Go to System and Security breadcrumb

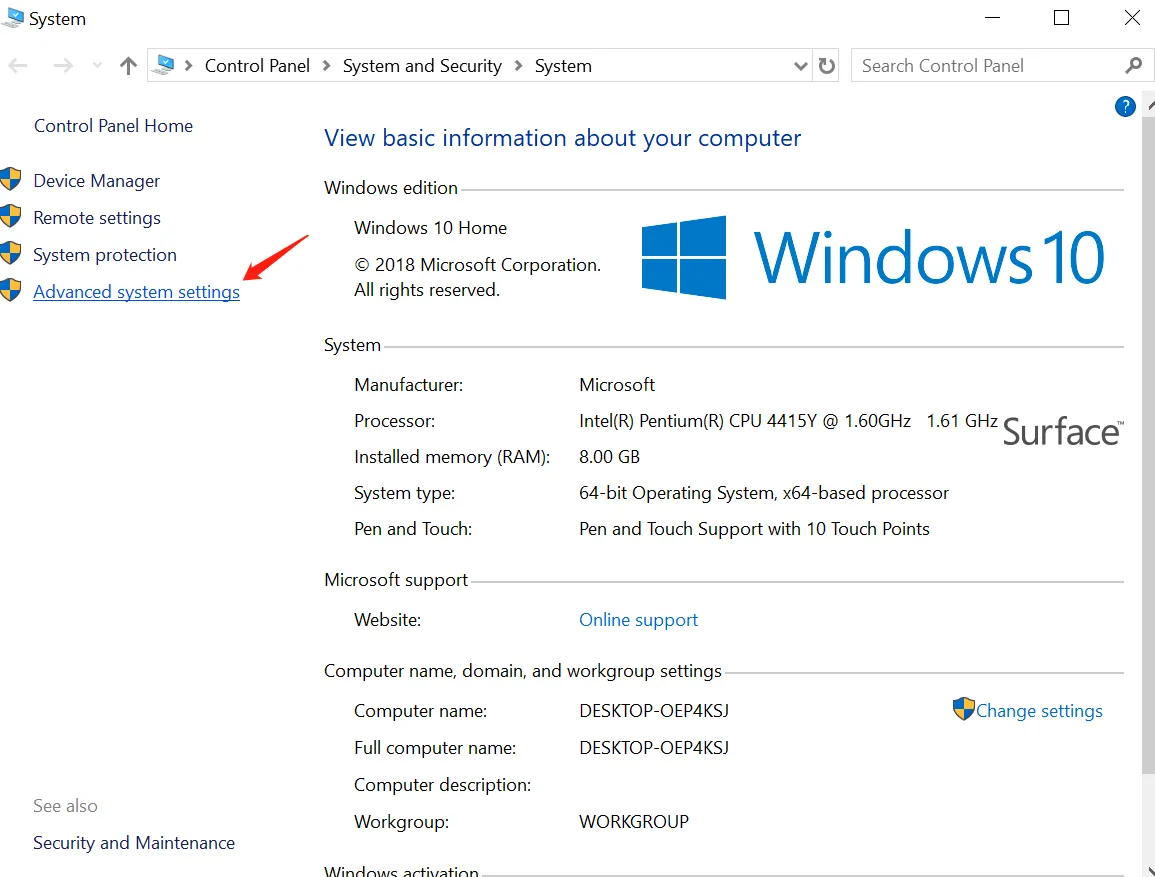click(422, 66)
